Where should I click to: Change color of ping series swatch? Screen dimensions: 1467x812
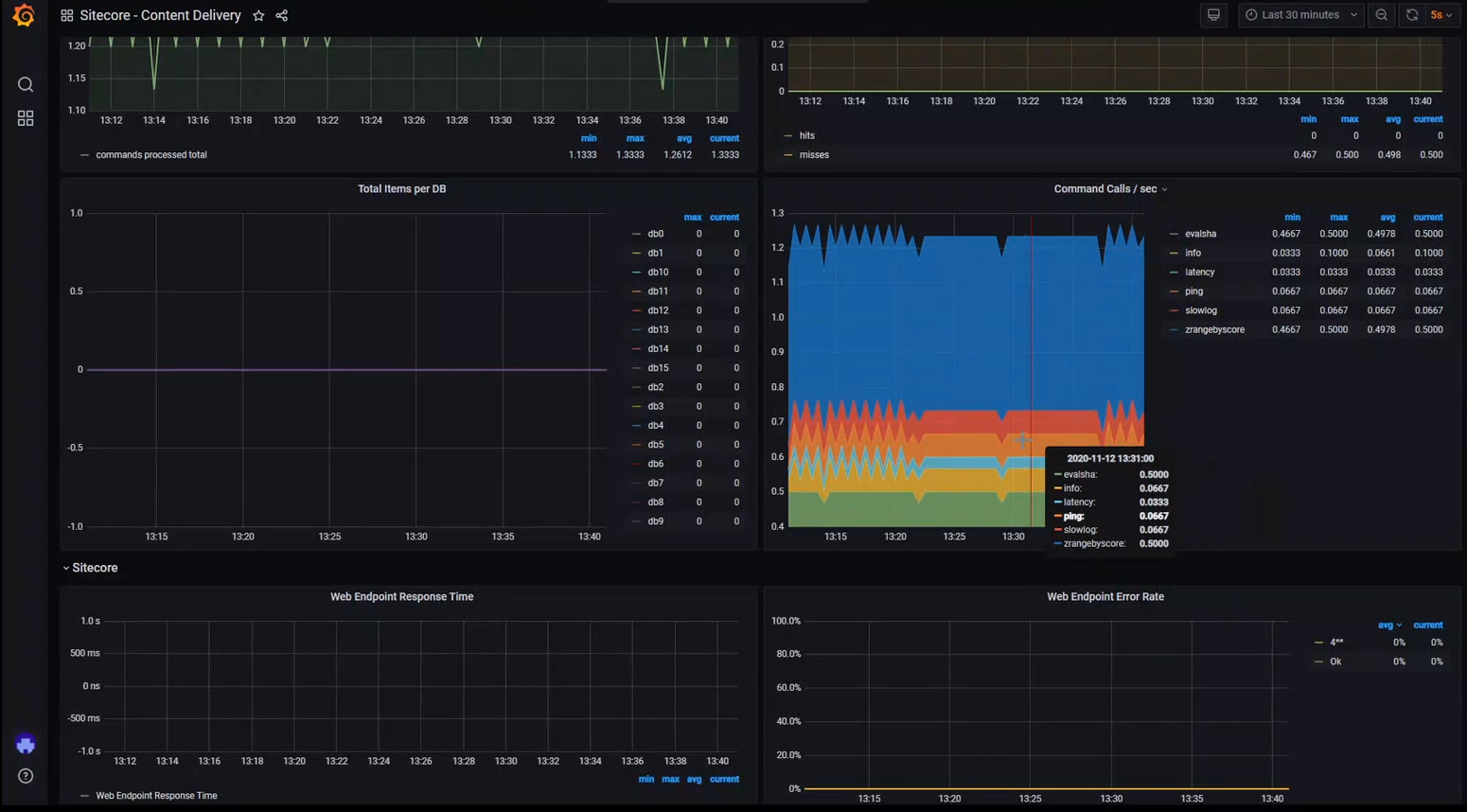pyautogui.click(x=1174, y=291)
